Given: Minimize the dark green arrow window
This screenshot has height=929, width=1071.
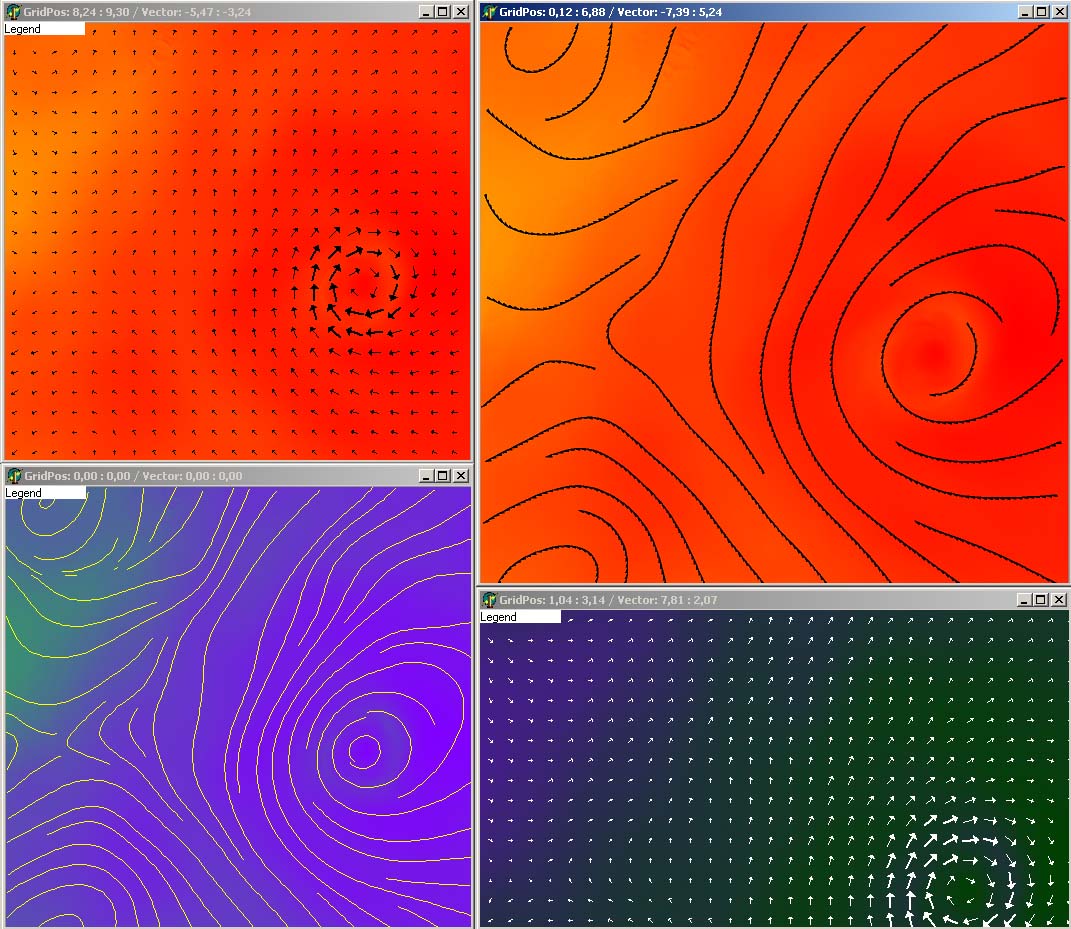Looking at the screenshot, I should [1025, 600].
